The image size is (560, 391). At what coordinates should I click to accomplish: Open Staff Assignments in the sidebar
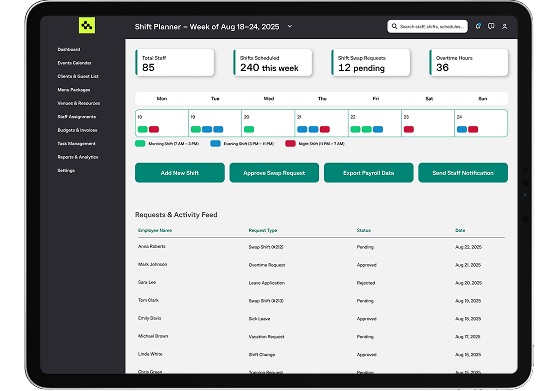point(77,117)
